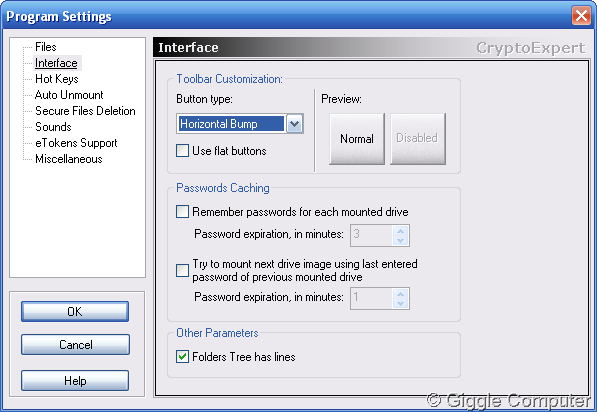Expand the Button type dropdown arrow
The image size is (597, 412).
click(x=294, y=124)
